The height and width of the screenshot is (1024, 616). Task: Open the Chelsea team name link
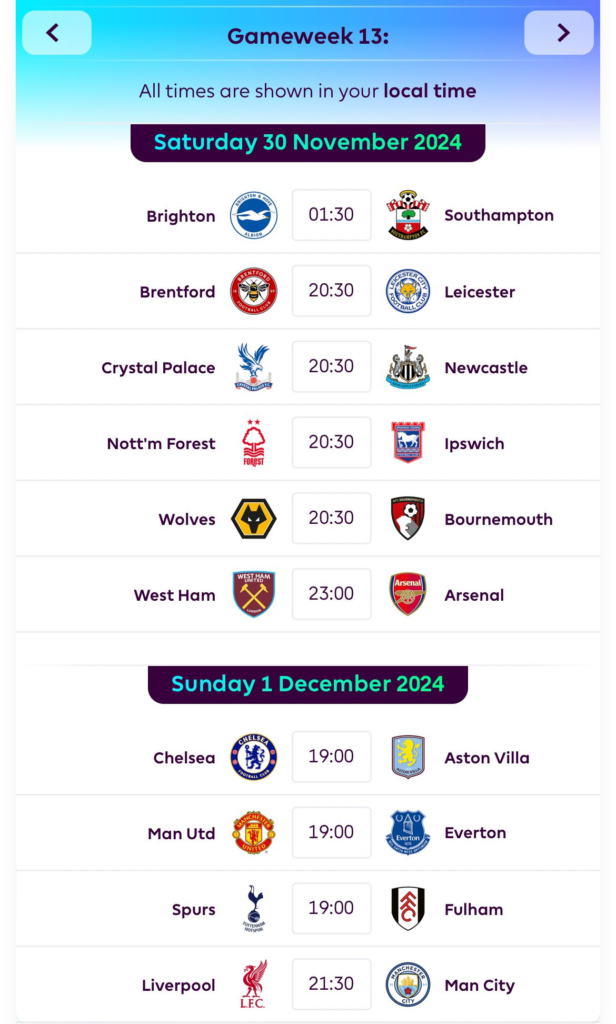pos(184,758)
